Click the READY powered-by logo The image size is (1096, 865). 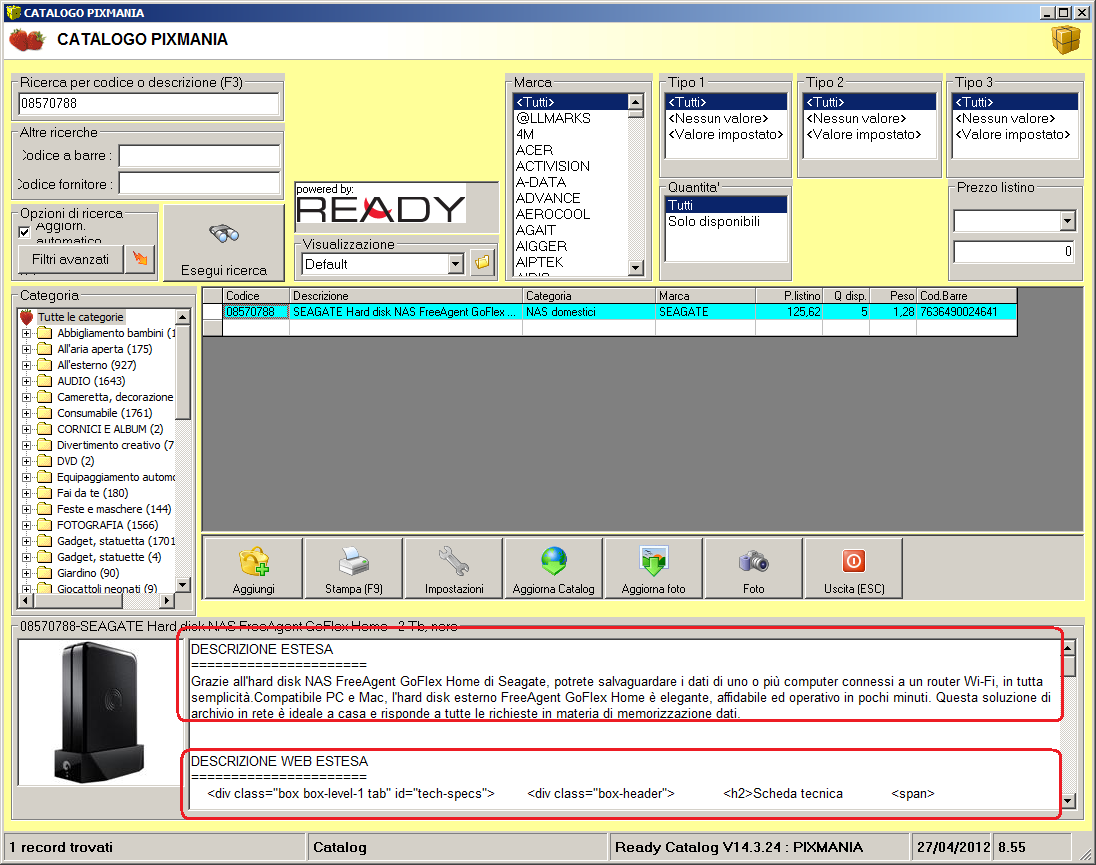[381, 203]
